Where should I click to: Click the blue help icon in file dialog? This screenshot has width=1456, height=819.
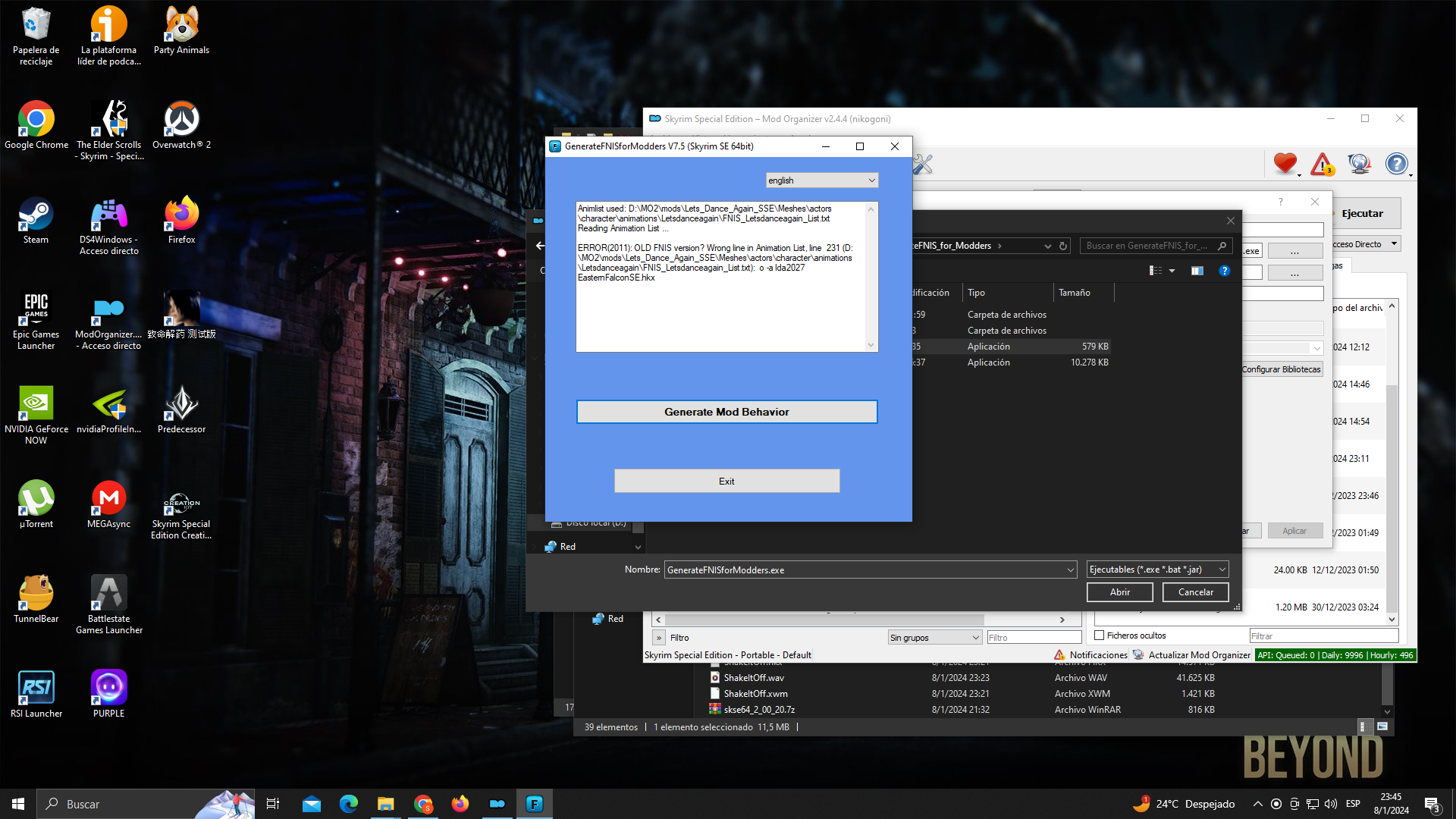1224,271
